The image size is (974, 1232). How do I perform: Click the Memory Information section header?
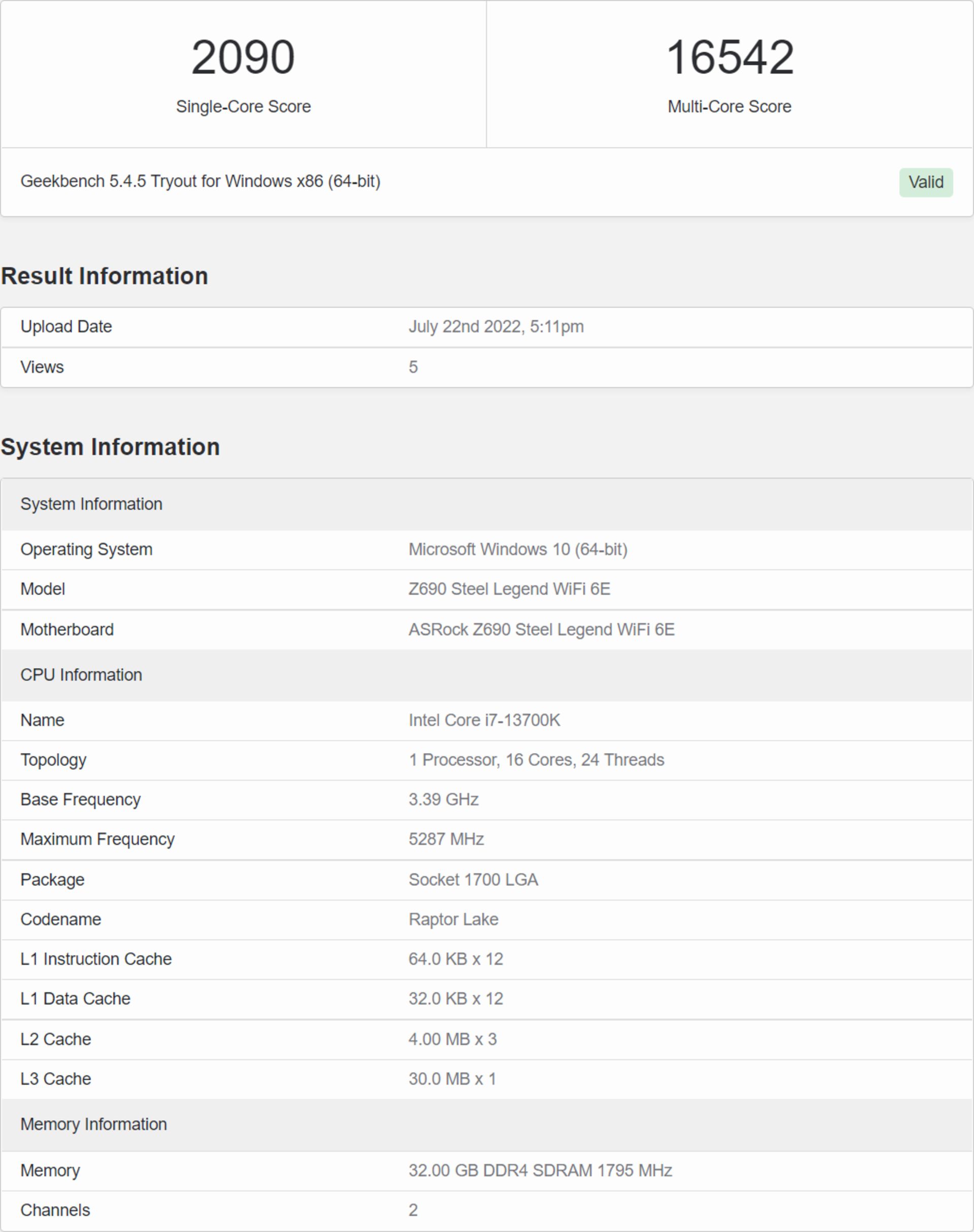click(x=93, y=1124)
